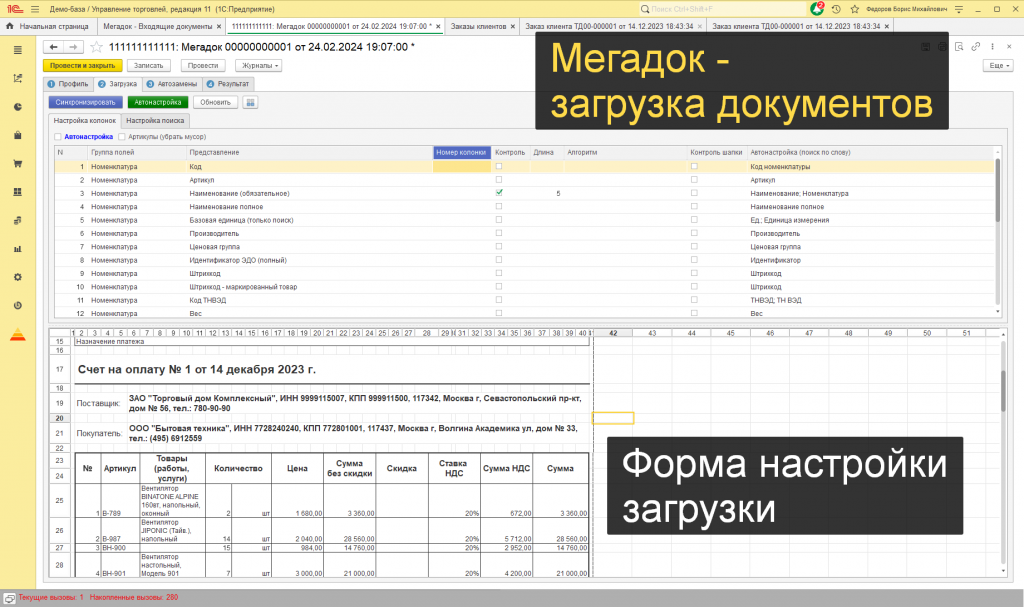The width and height of the screenshot is (1024, 607).
Task: Open the document preview magnifier icon
Action: point(959,47)
